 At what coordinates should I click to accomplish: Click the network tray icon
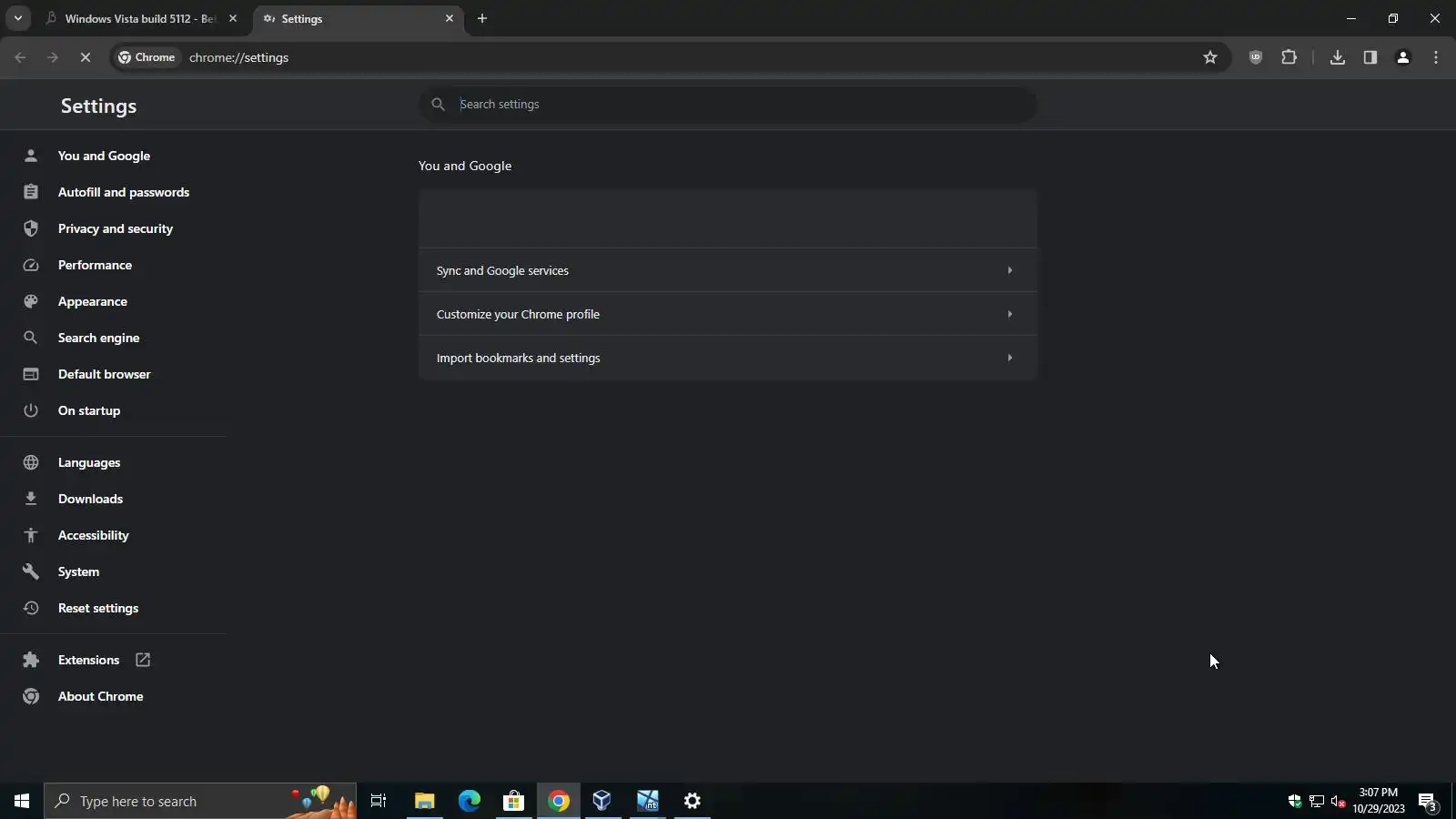[1317, 802]
